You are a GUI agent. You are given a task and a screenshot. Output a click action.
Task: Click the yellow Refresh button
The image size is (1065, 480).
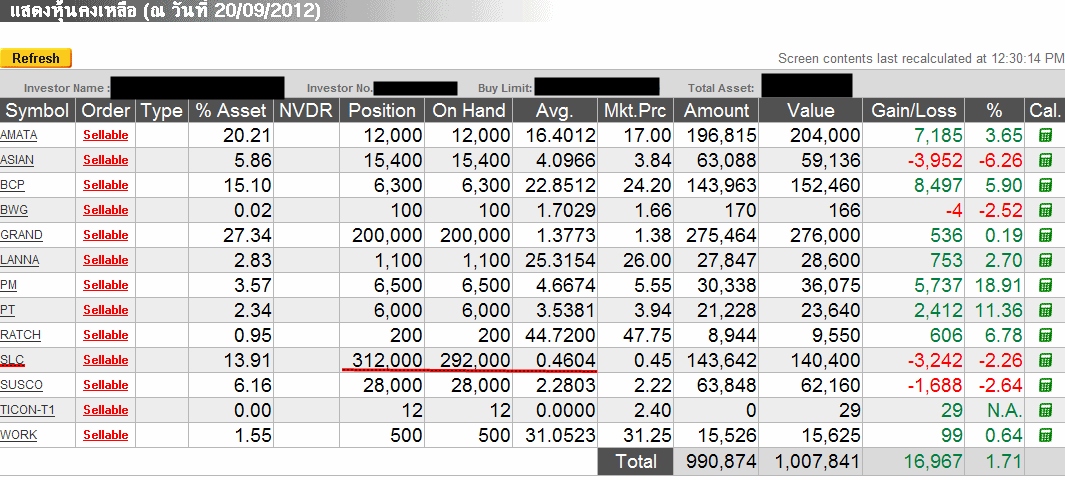(36, 58)
